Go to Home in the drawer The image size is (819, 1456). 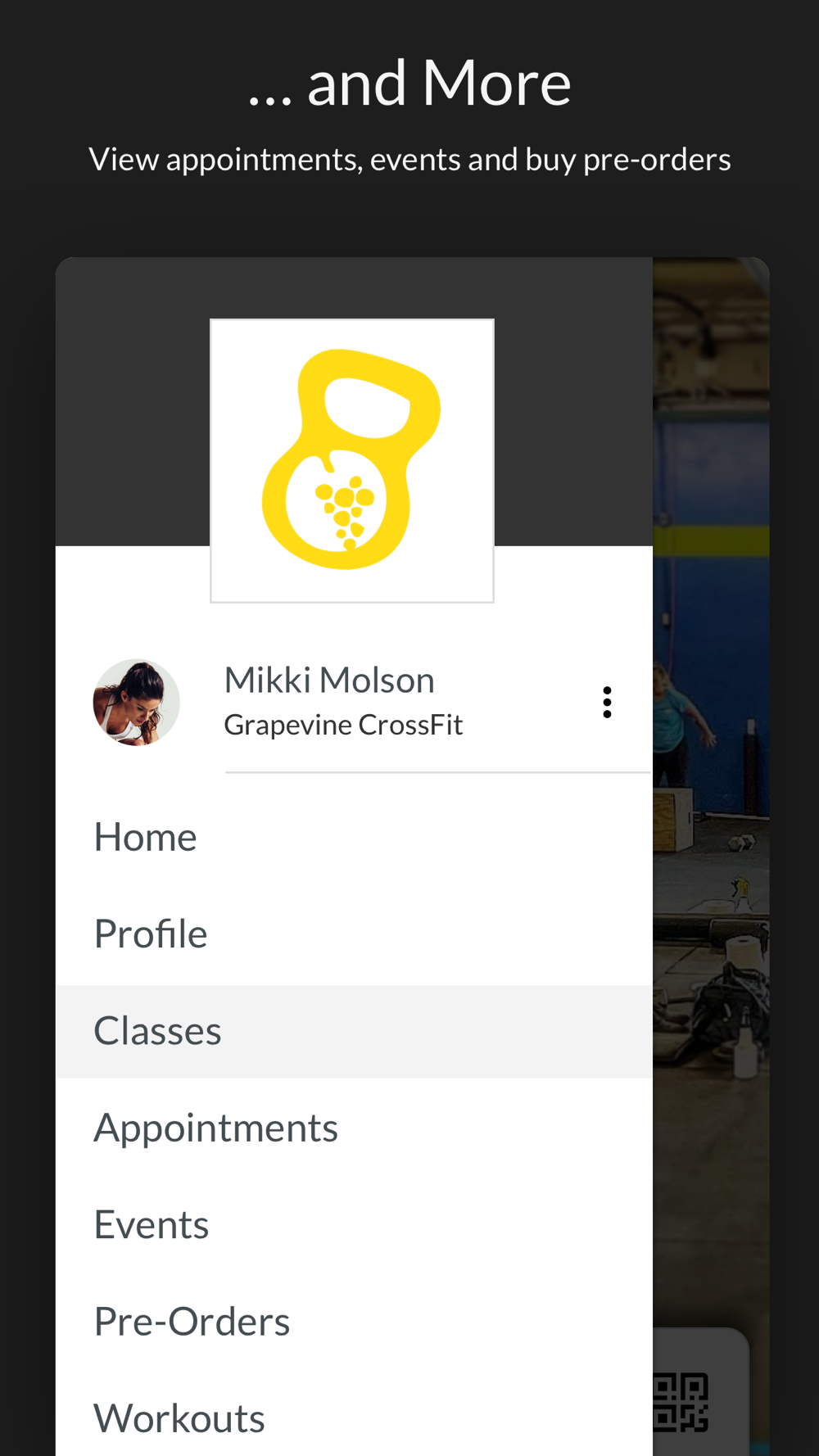[354, 837]
